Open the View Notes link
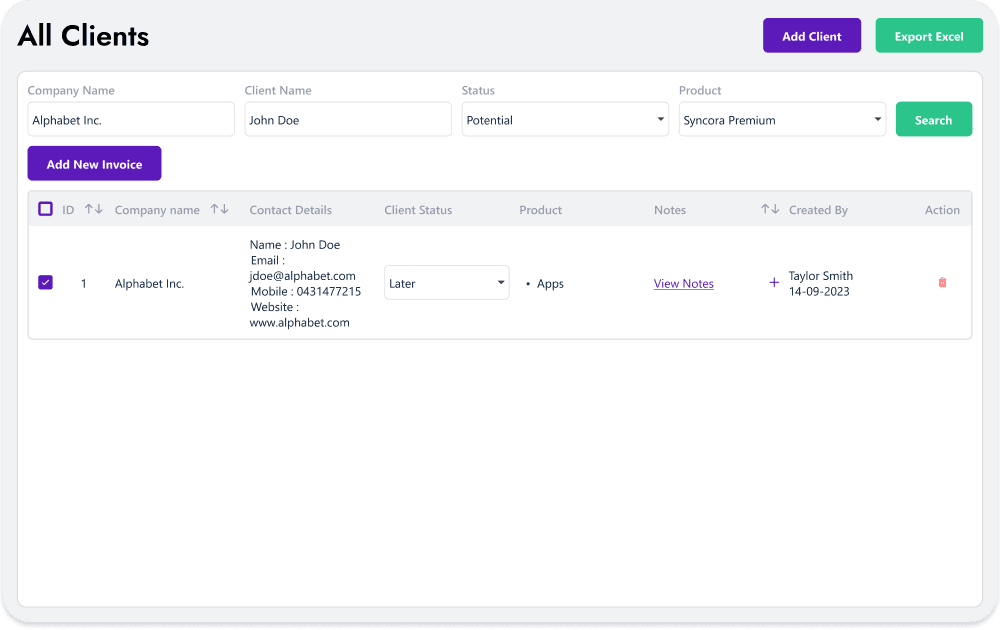The width and height of the screenshot is (1000, 630). tap(683, 284)
